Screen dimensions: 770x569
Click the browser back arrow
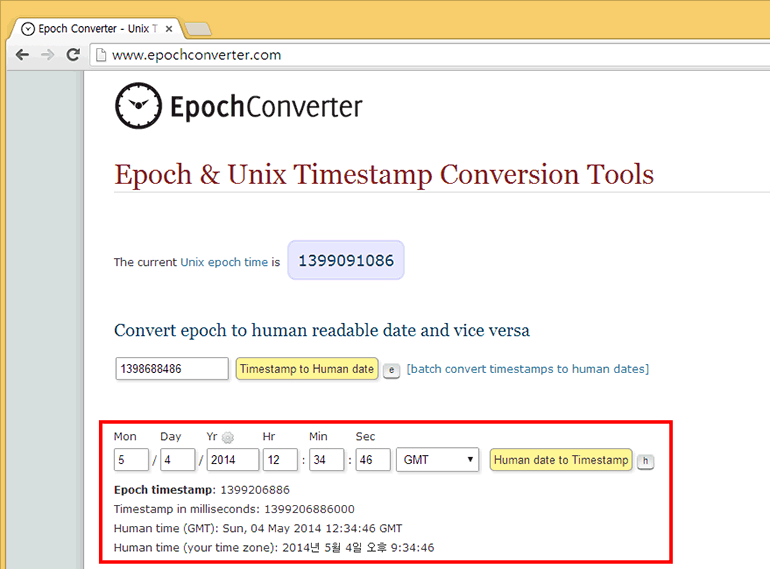tap(22, 55)
